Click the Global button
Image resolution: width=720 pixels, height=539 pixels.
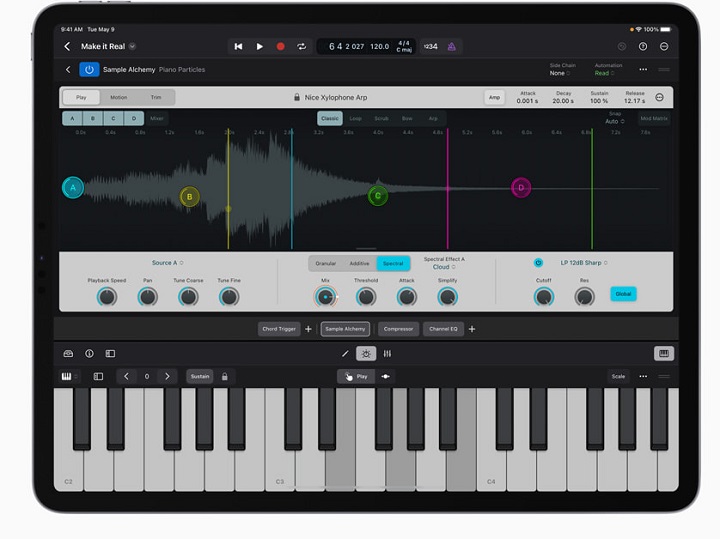click(623, 294)
